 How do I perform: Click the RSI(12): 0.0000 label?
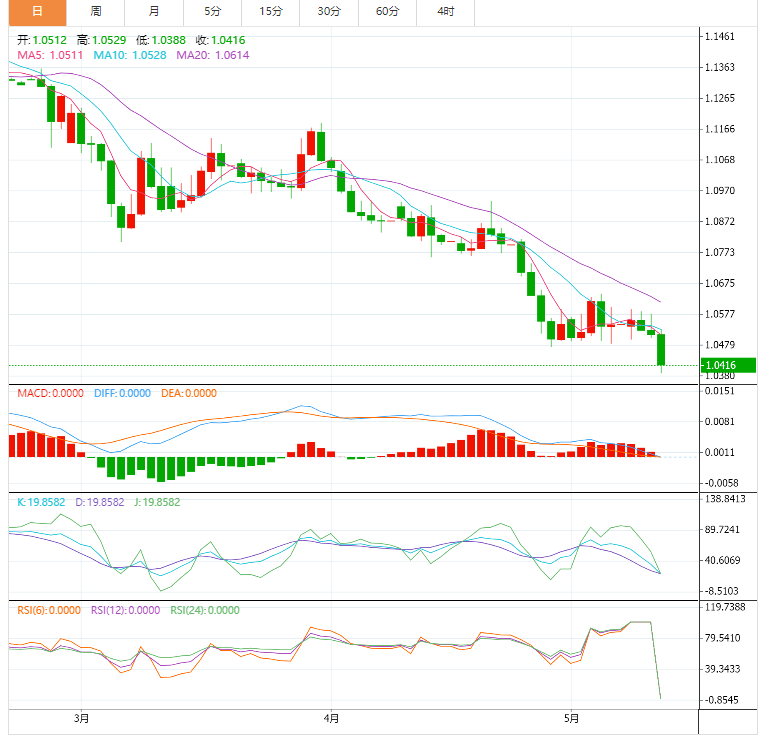coord(125,610)
